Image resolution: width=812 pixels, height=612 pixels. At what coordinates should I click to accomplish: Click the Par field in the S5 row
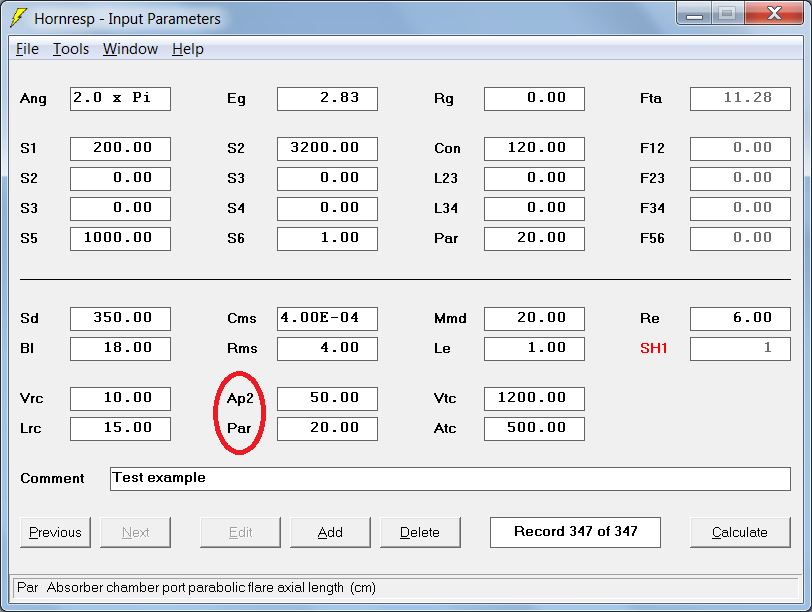click(534, 239)
